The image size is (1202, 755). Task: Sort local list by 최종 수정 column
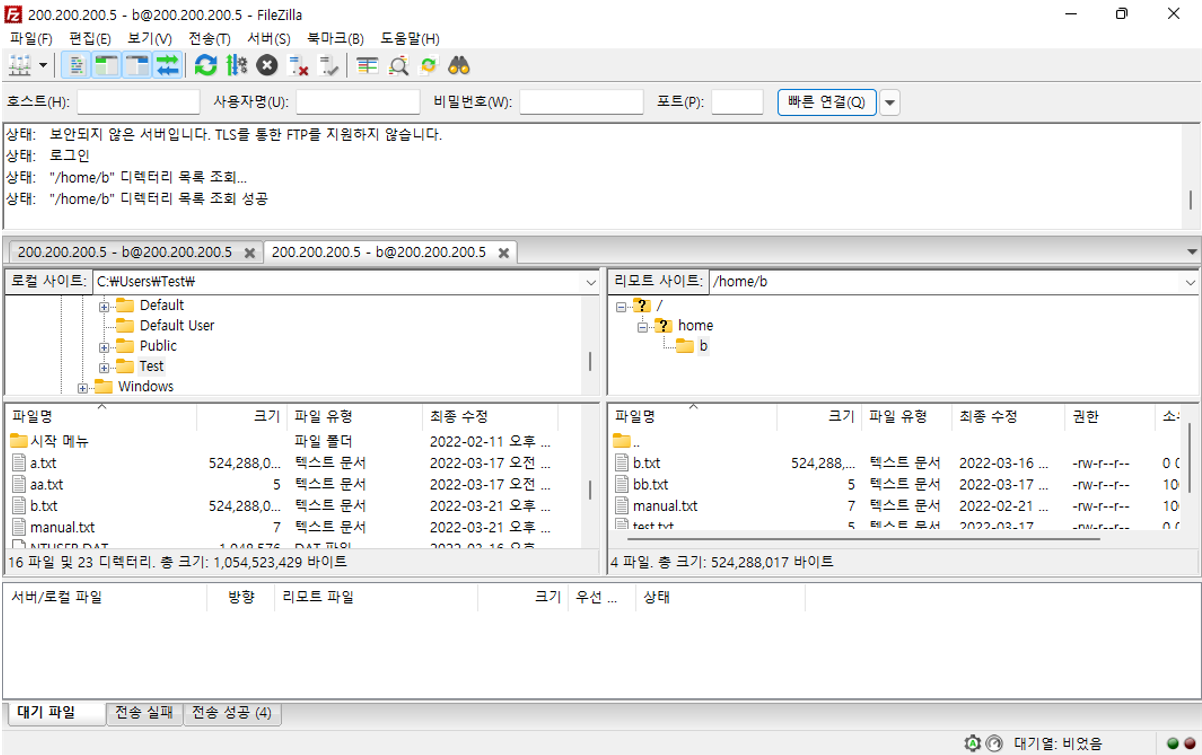point(490,416)
